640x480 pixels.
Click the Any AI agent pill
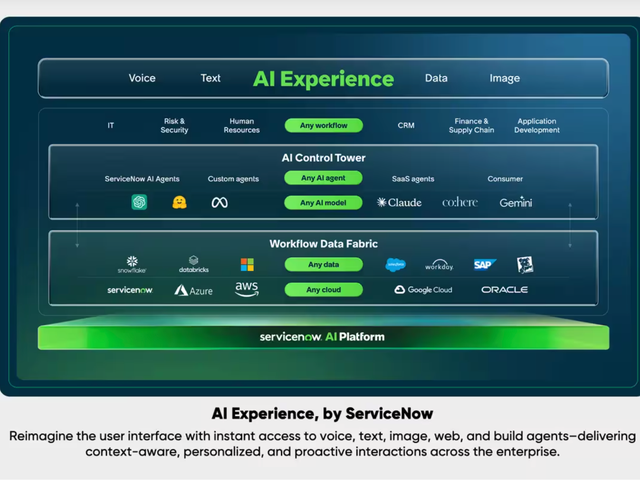pos(323,178)
